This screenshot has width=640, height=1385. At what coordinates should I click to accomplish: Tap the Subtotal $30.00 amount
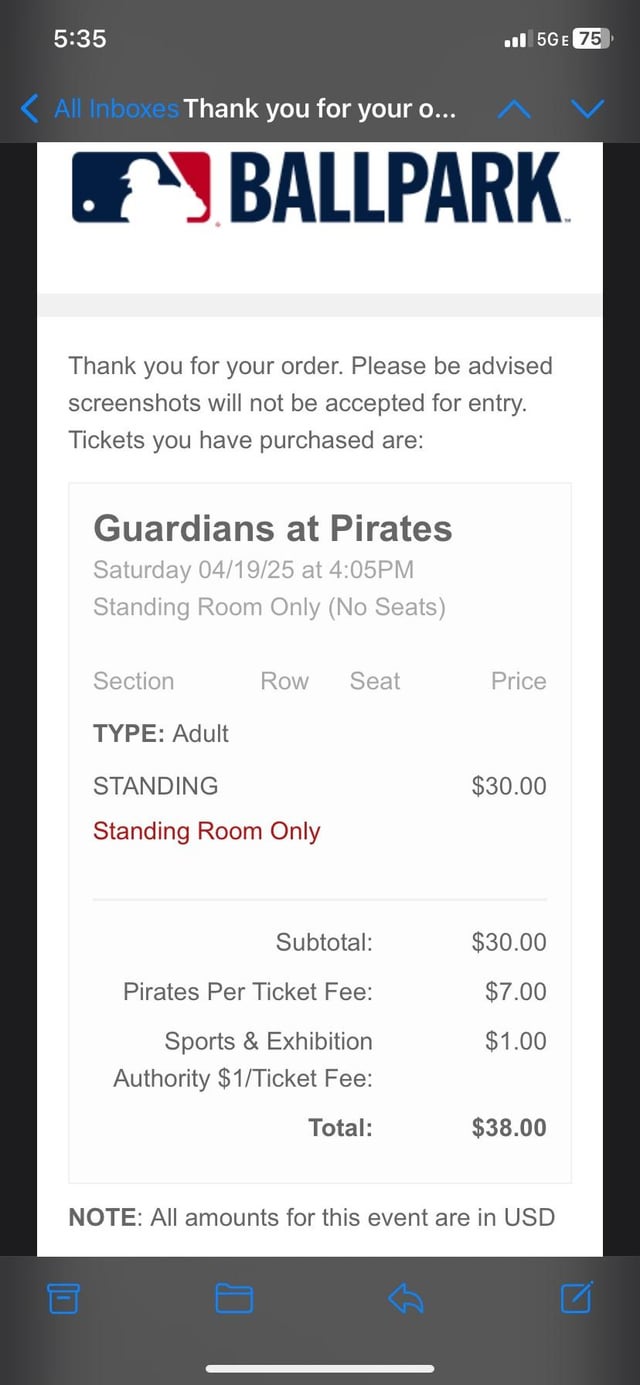pyautogui.click(x=509, y=942)
